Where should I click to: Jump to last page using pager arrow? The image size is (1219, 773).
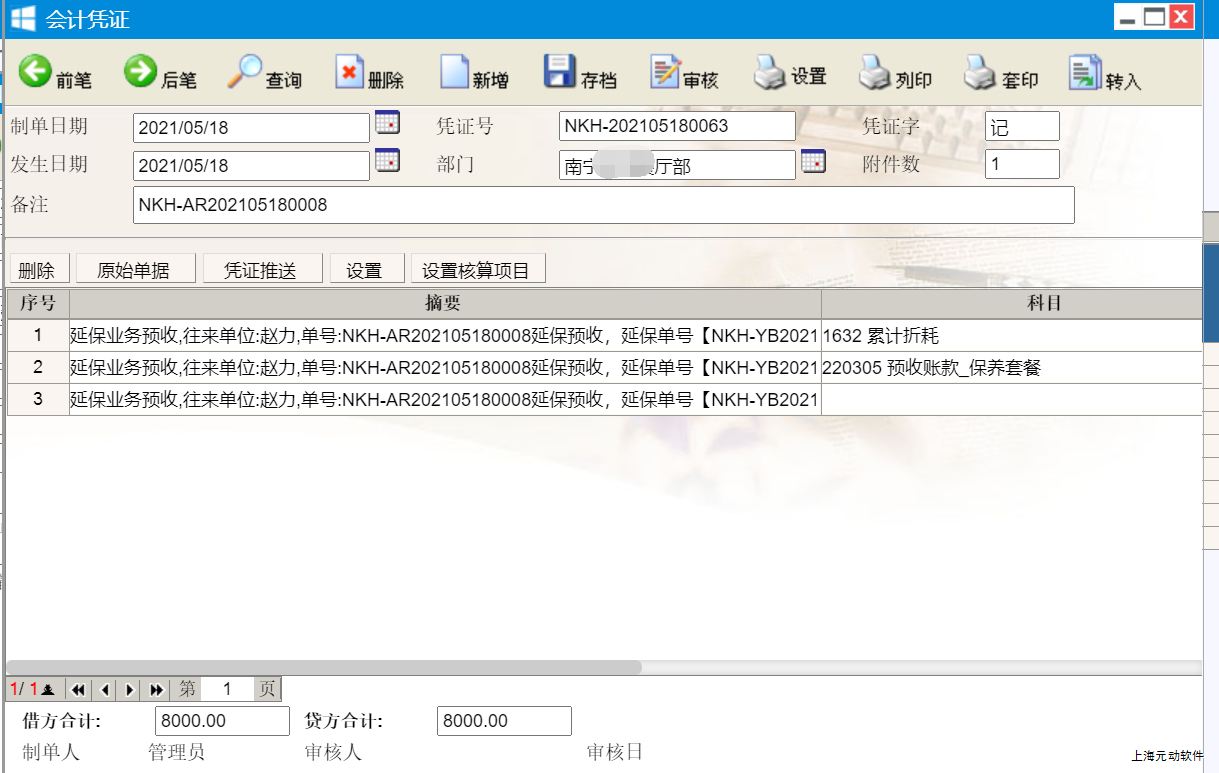coord(156,689)
